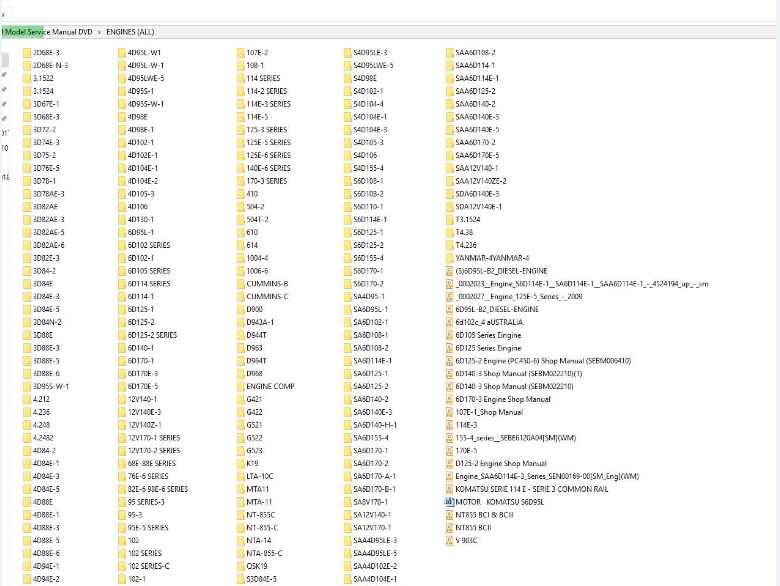Select the D125-2 Engine Shop Manual file name
The image size is (780, 586).
pos(501,464)
